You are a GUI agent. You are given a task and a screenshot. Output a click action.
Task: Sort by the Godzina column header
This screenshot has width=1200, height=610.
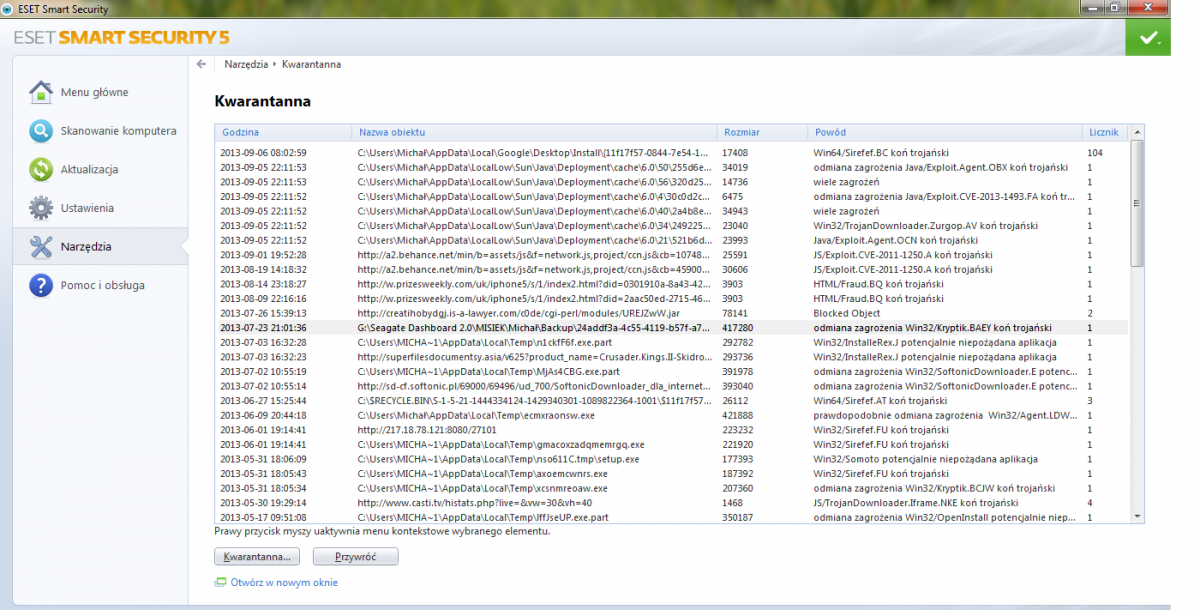283,132
